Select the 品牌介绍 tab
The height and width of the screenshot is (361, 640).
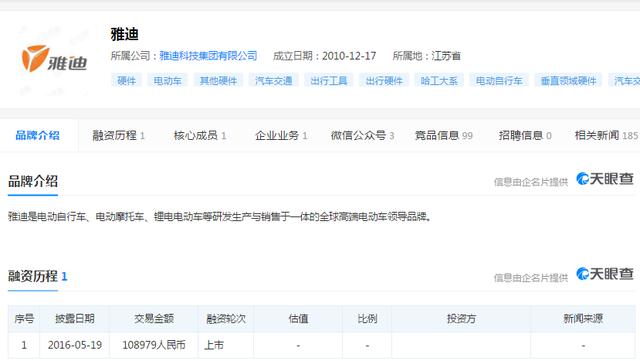(38, 135)
